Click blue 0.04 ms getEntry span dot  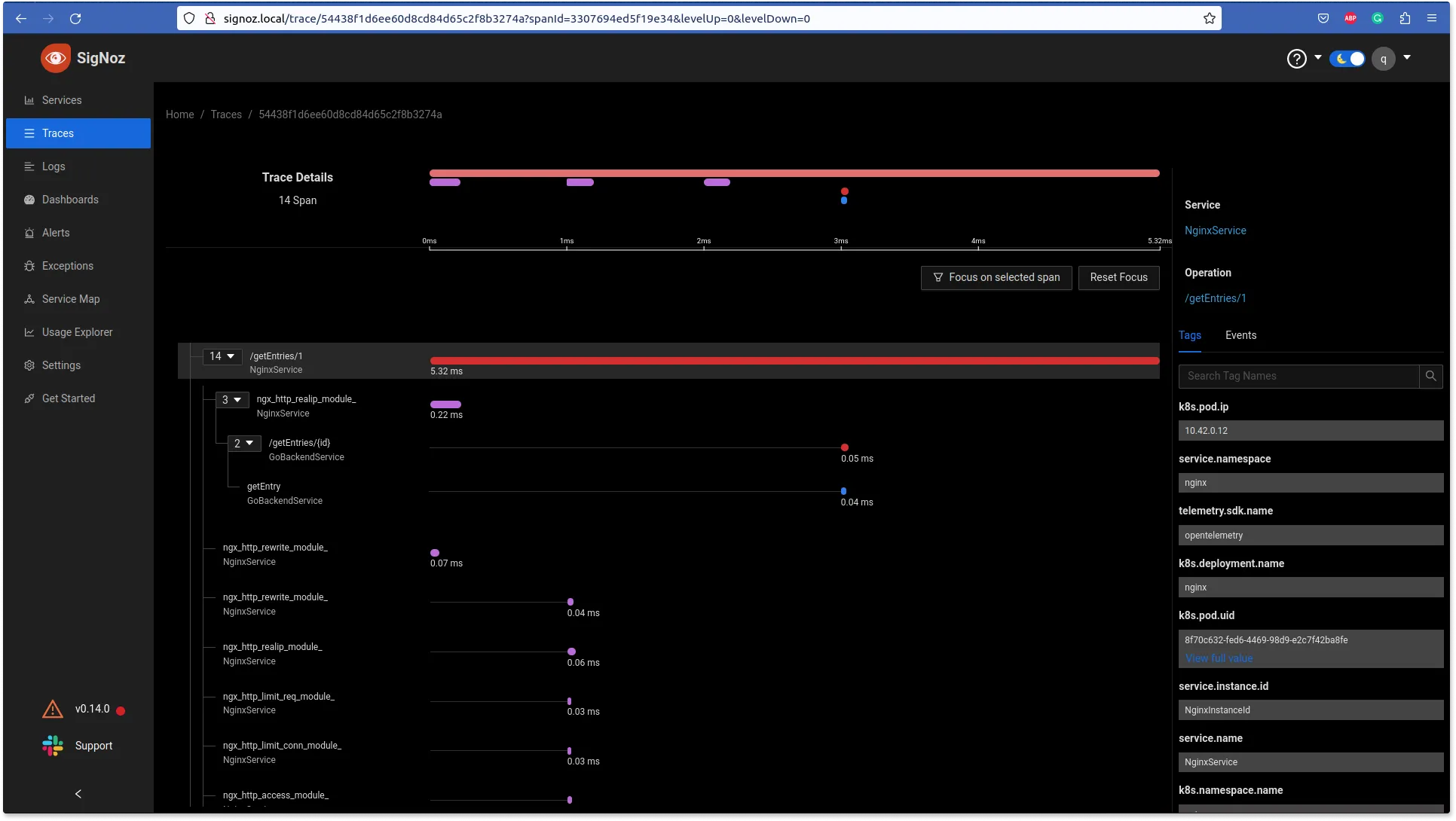pyautogui.click(x=843, y=491)
